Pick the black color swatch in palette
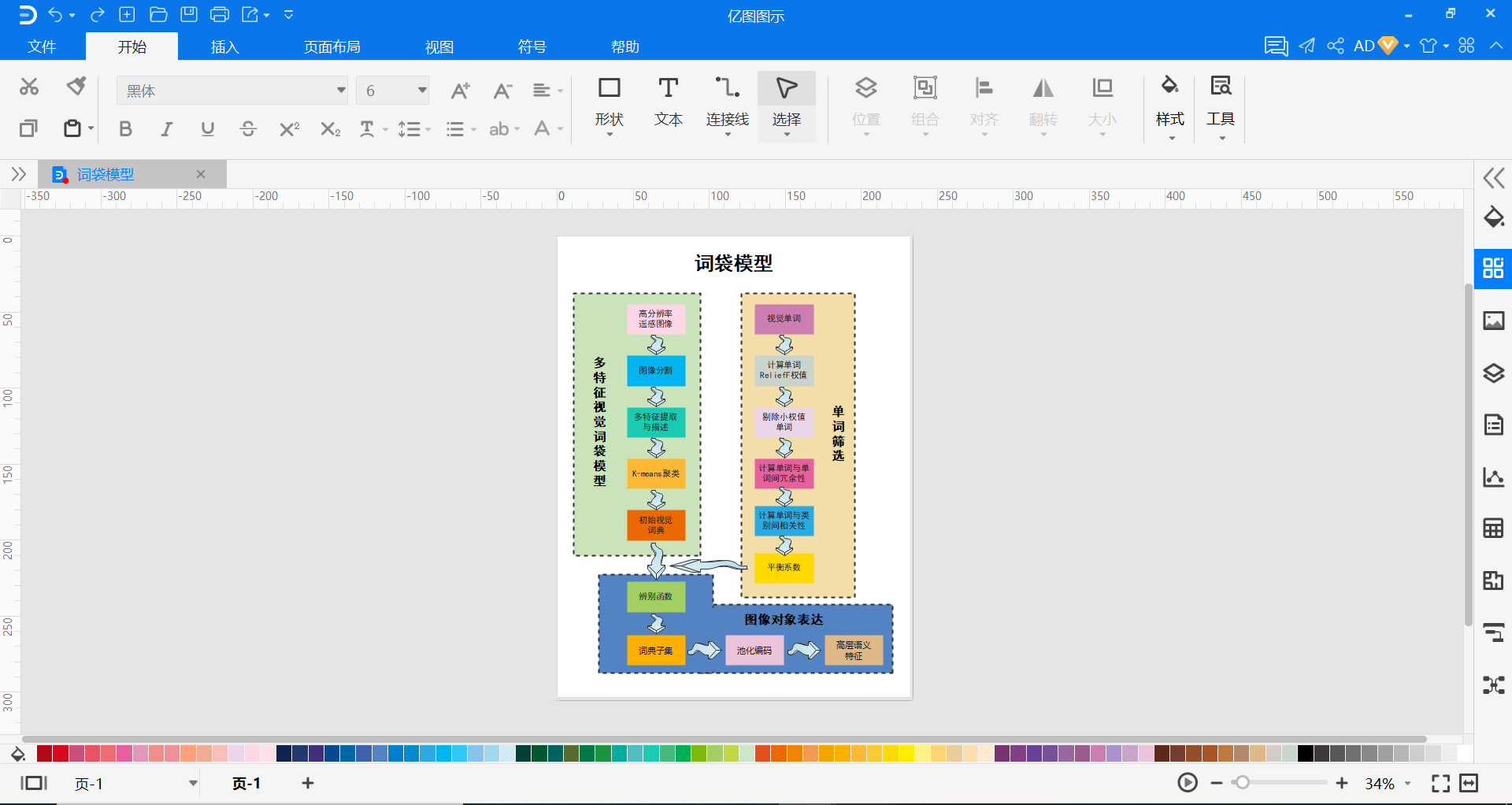This screenshot has height=805, width=1512. coord(1305,754)
